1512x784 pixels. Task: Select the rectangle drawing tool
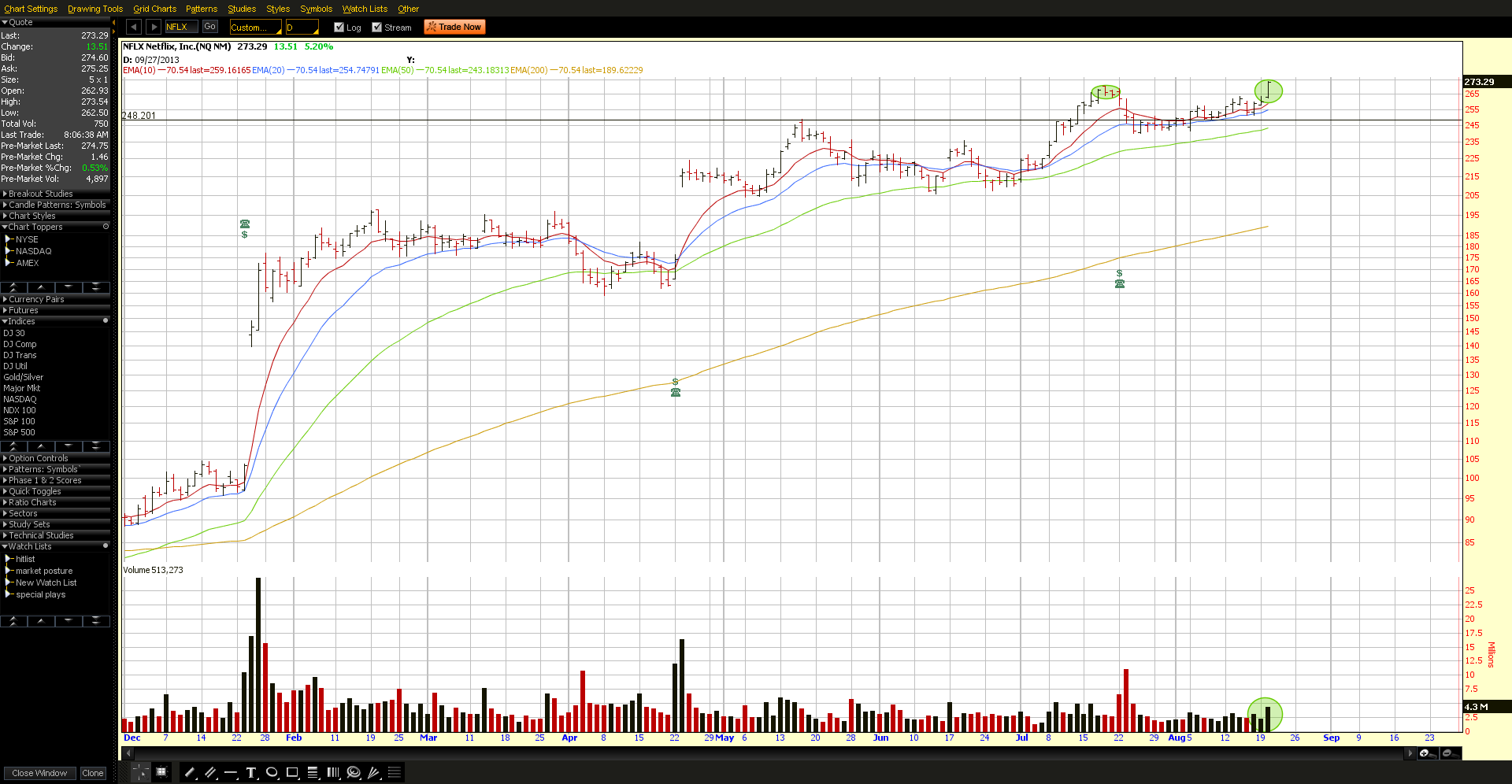pos(292,773)
